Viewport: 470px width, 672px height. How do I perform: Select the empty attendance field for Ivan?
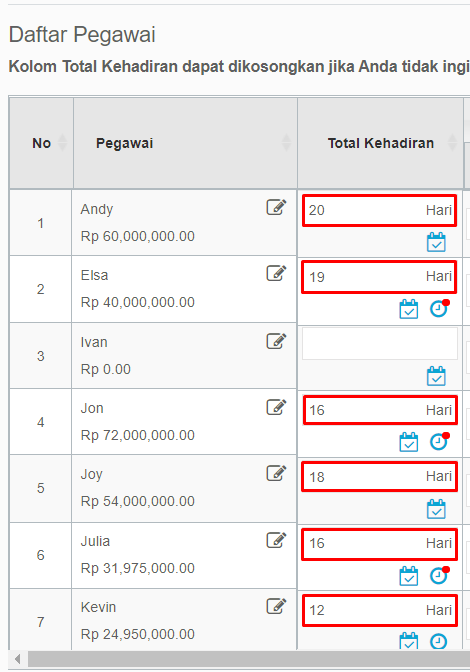point(380,344)
